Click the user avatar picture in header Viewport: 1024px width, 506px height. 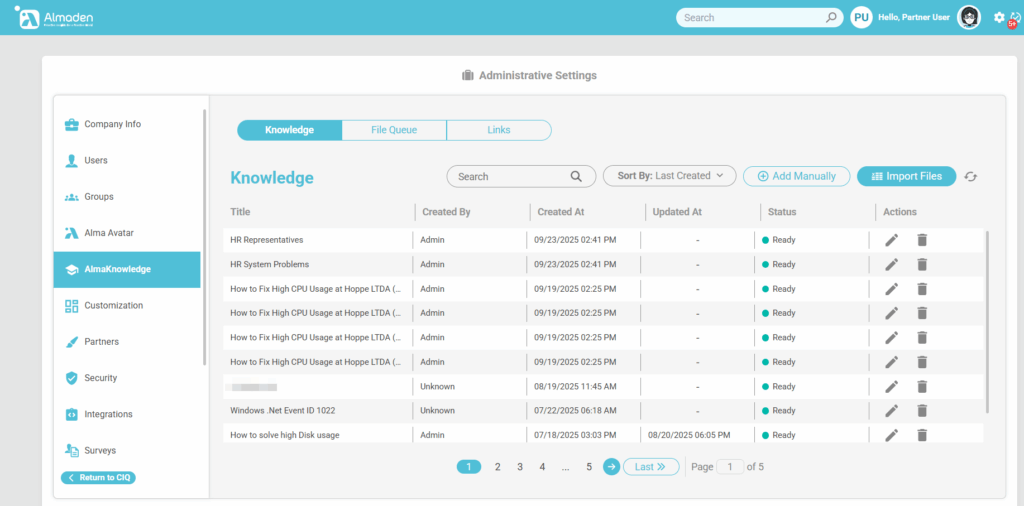coord(969,17)
